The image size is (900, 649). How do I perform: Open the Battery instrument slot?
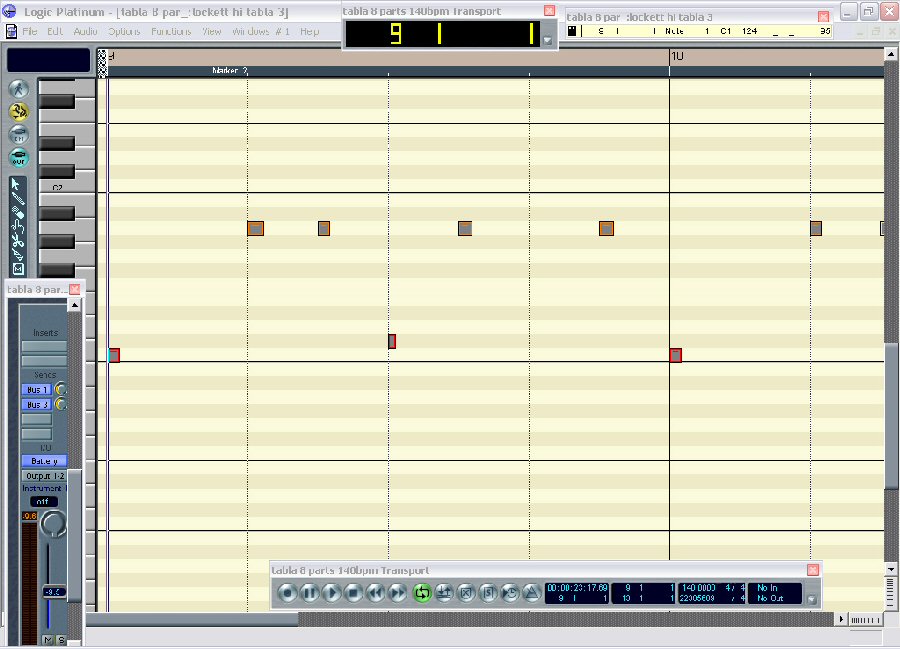[x=43, y=461]
